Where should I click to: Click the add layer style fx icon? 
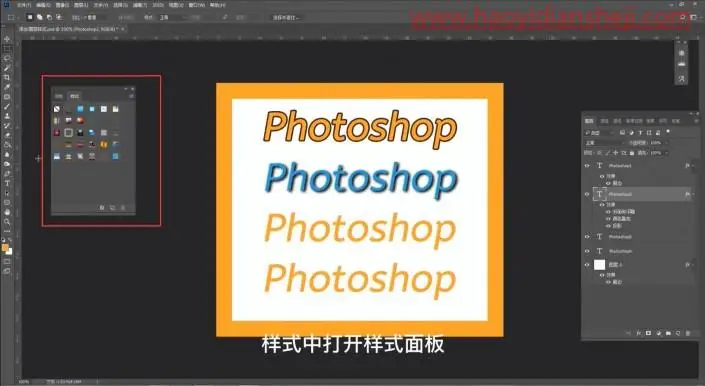[x=638, y=333]
